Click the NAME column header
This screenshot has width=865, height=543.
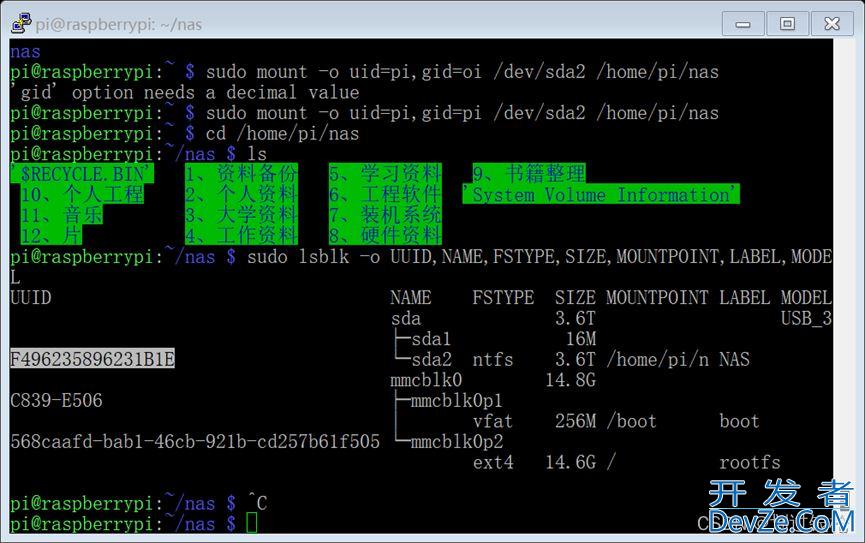[x=411, y=297]
